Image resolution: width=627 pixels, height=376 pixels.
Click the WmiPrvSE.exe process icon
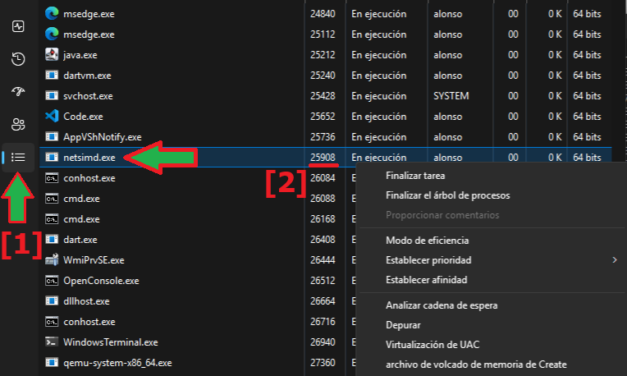[52, 260]
